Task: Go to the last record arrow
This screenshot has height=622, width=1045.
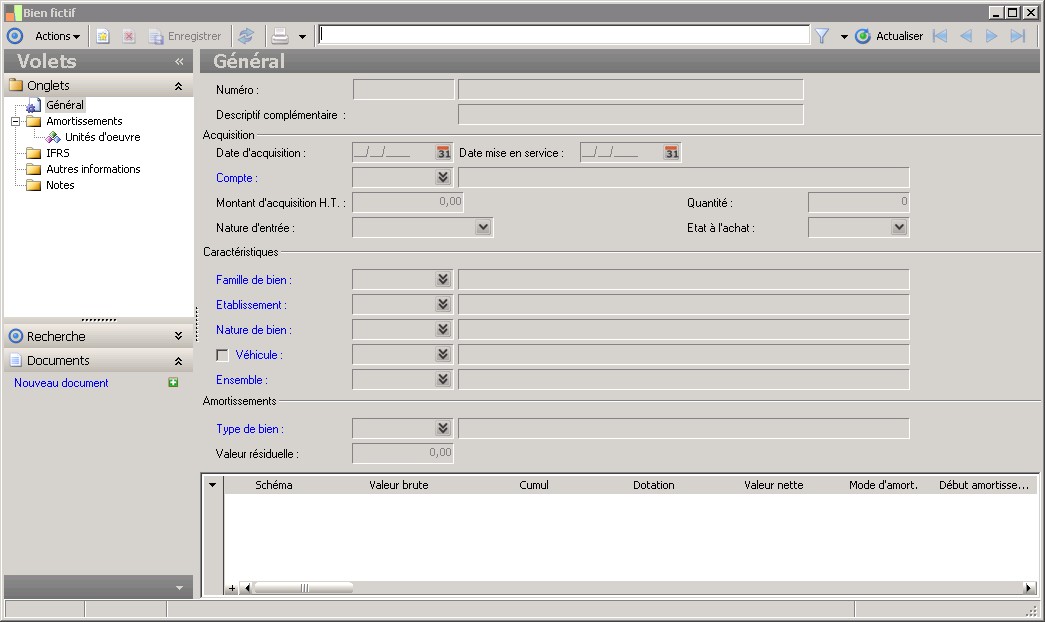Action: pos(1018,36)
